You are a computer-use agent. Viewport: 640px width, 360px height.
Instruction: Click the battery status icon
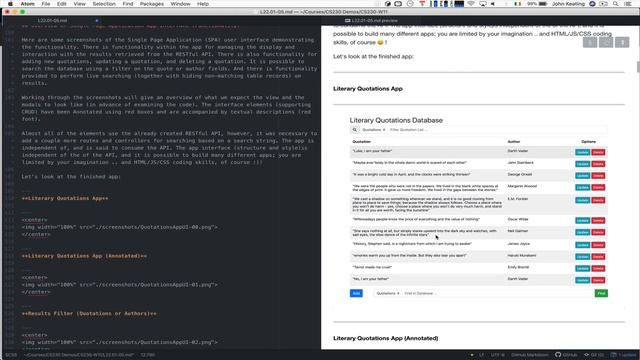pyautogui.click(x=543, y=4)
